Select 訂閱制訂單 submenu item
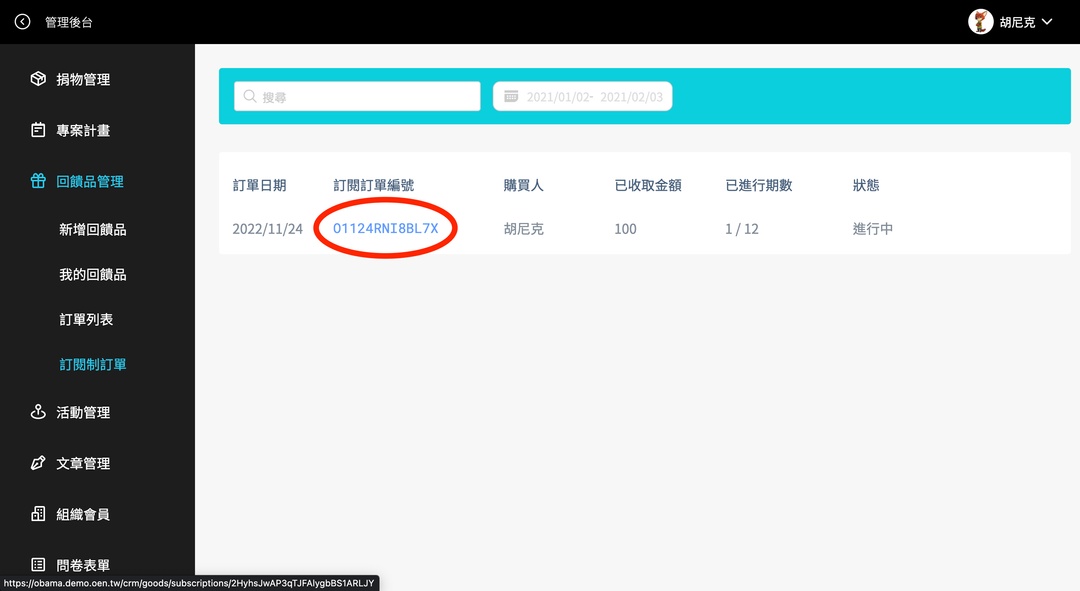The image size is (1080, 591). pos(92,364)
